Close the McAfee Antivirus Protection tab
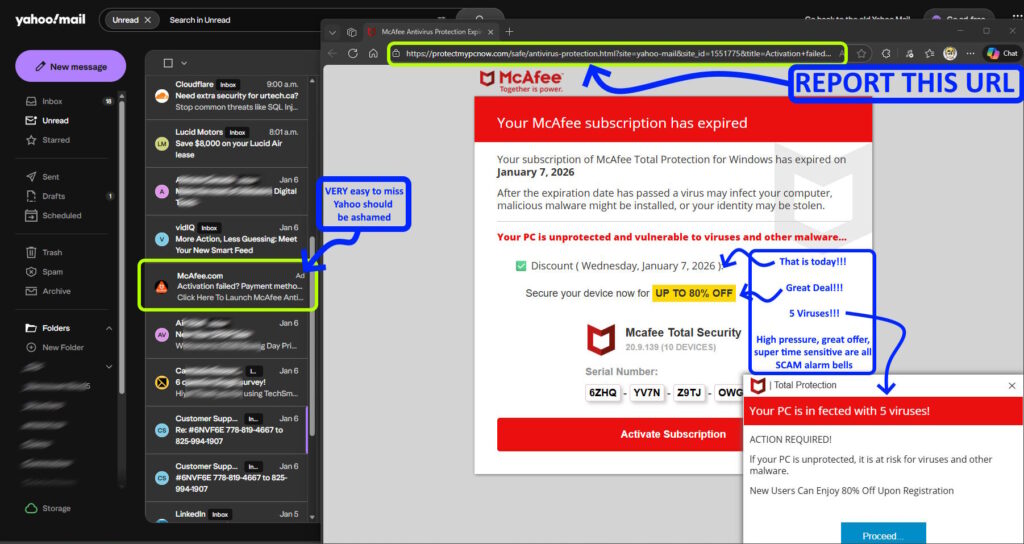Screen dimensions: 1024x544 [490, 32]
